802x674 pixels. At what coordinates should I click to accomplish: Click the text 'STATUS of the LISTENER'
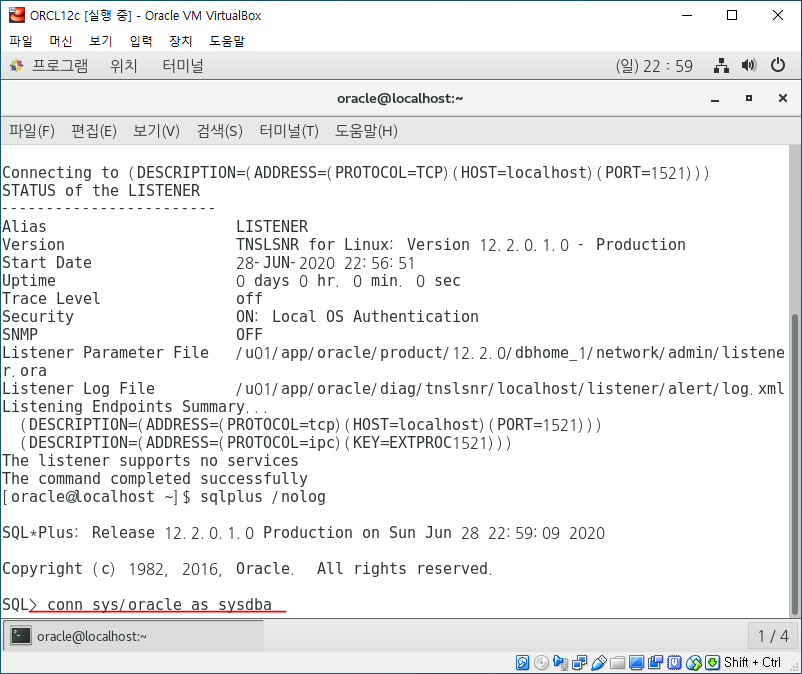(101, 191)
